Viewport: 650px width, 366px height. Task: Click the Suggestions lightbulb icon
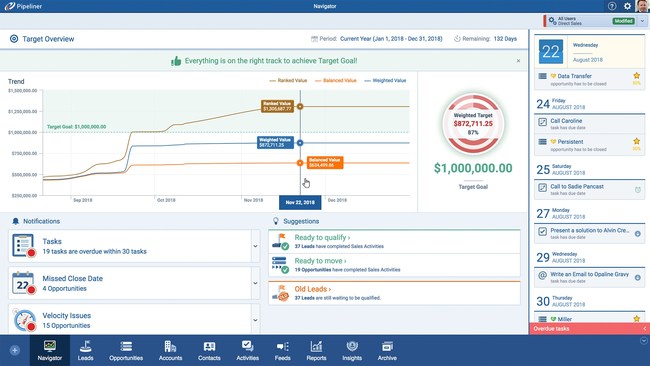pyautogui.click(x=276, y=221)
